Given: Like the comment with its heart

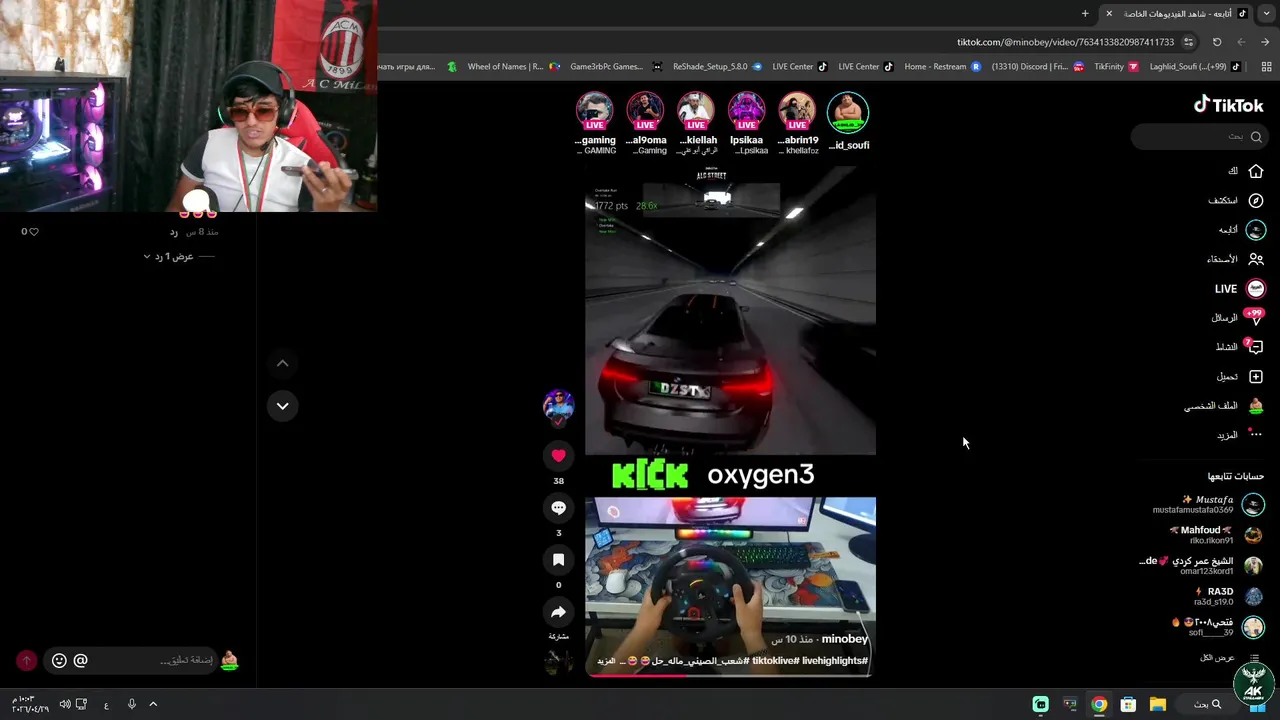Looking at the screenshot, I should point(33,232).
